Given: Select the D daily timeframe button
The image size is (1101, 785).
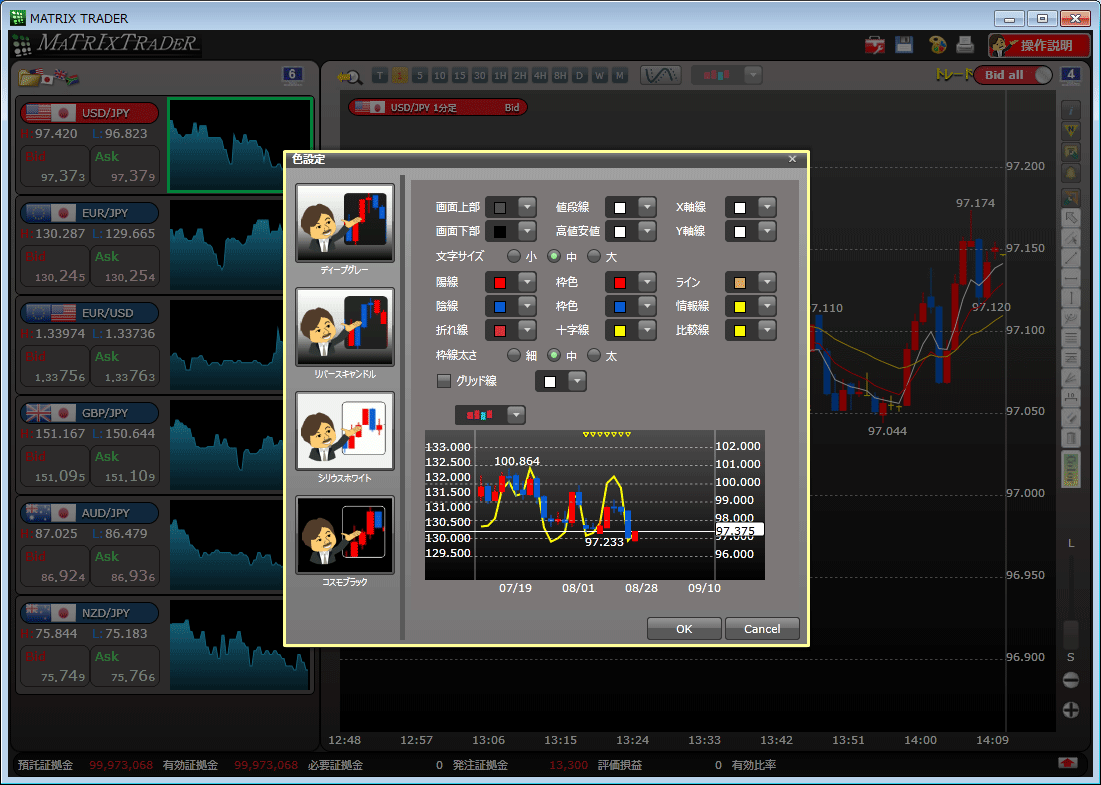Looking at the screenshot, I should click(x=580, y=75).
